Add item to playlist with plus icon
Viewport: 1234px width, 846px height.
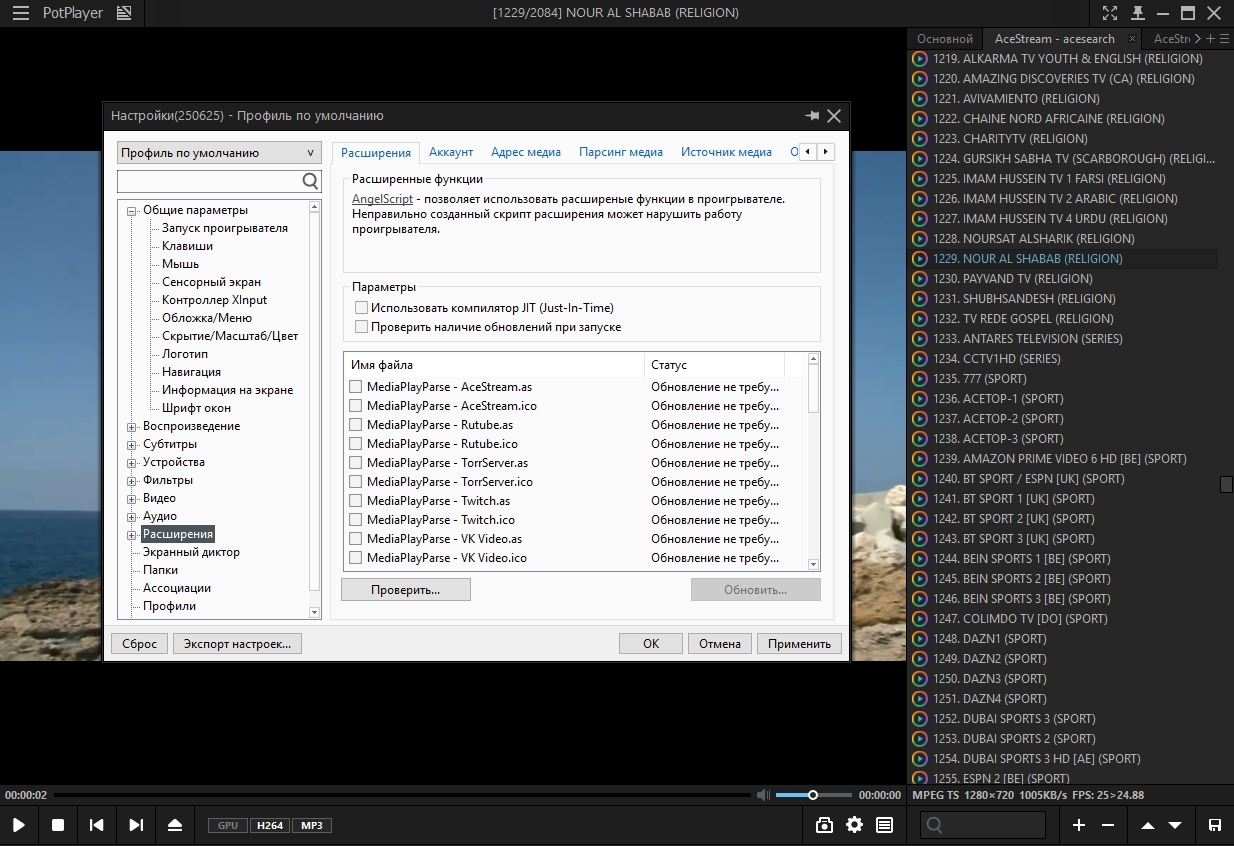(1079, 825)
